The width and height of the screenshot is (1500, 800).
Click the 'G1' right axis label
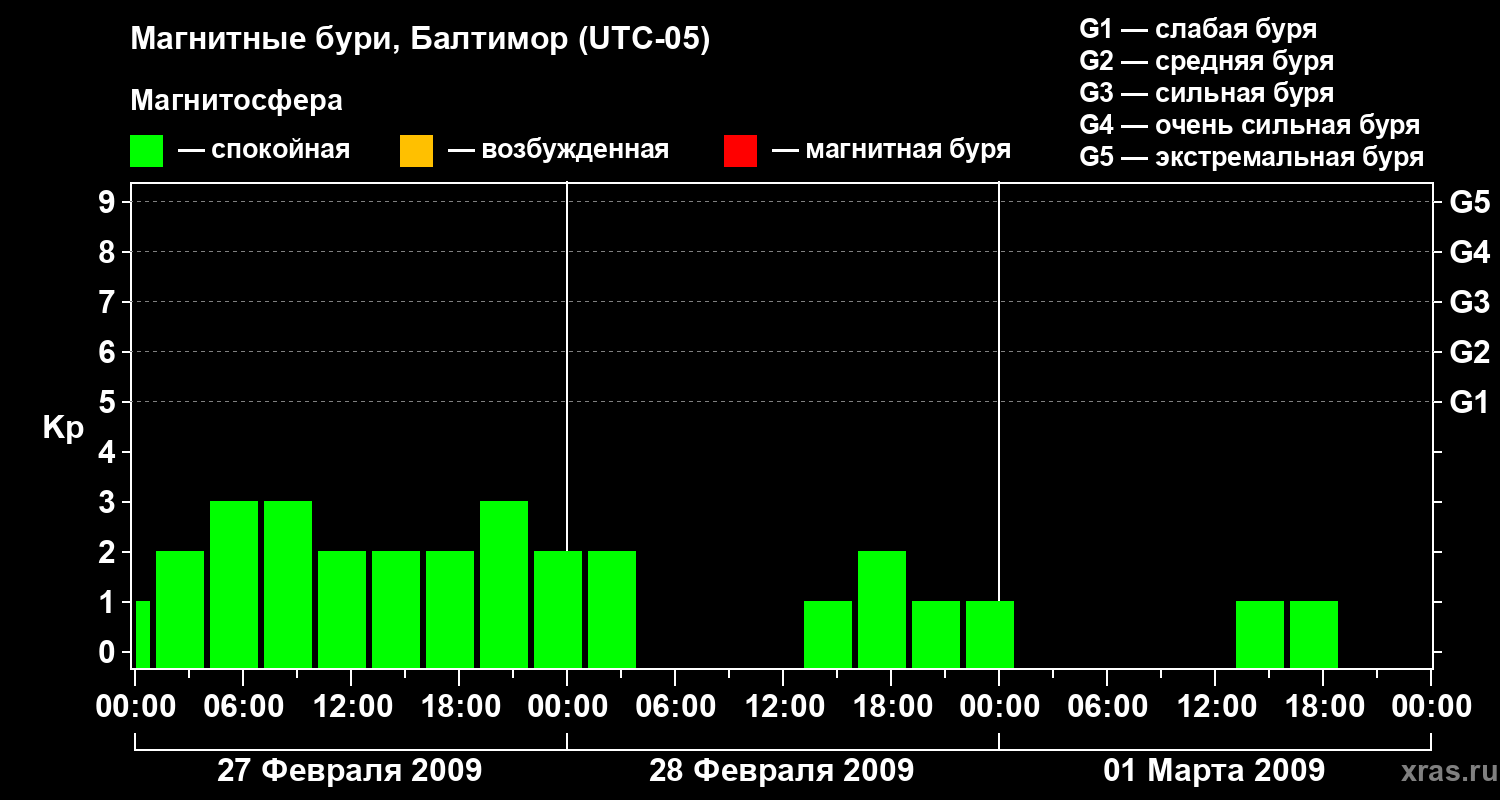pos(1469,402)
